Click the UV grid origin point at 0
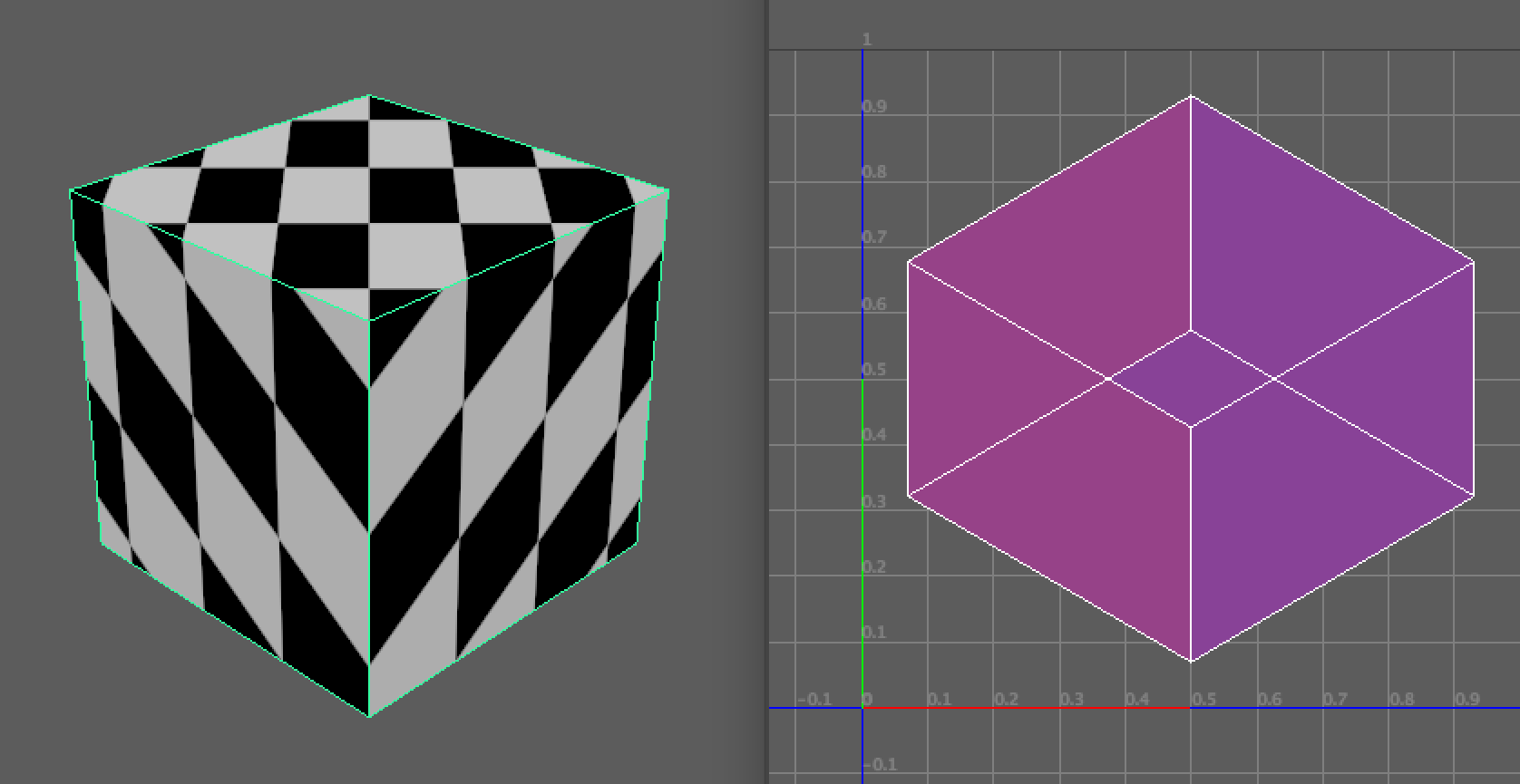 click(x=862, y=707)
